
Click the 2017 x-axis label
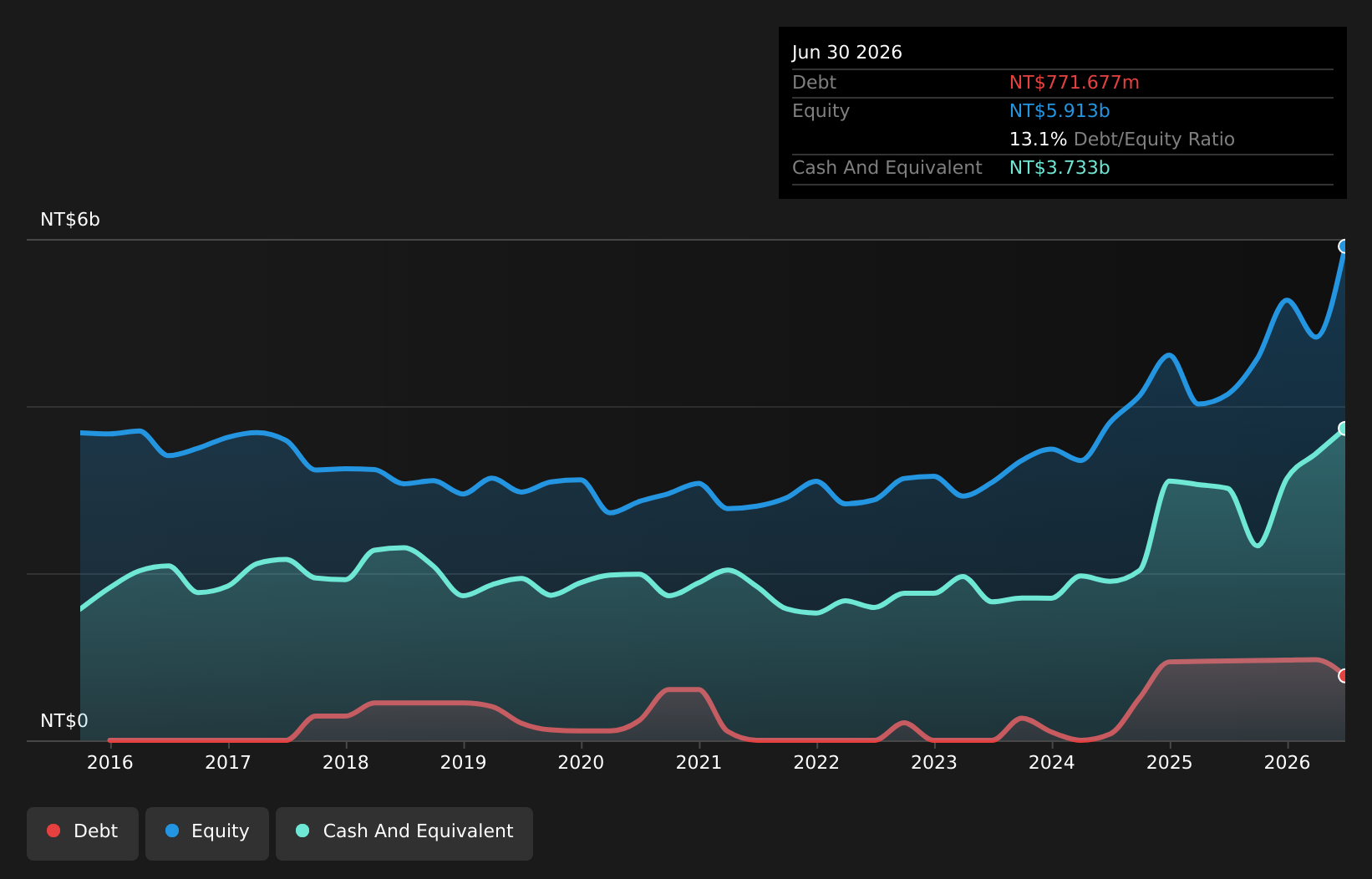coord(228,762)
